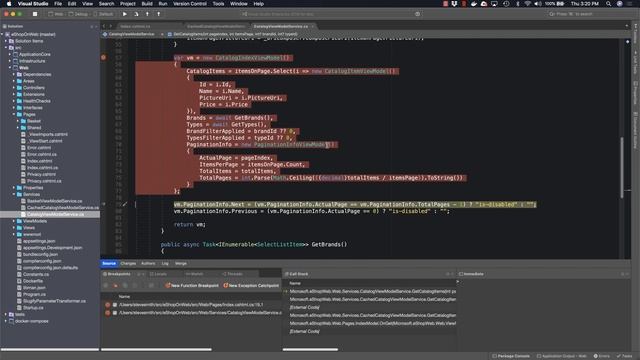The height and width of the screenshot is (360, 640).
Task: Collapse the Web project node
Action: click(10, 68)
